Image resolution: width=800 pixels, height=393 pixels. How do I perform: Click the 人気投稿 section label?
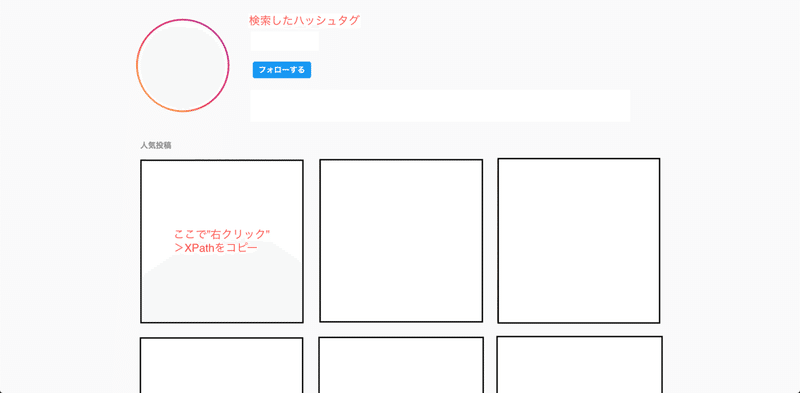pos(156,145)
